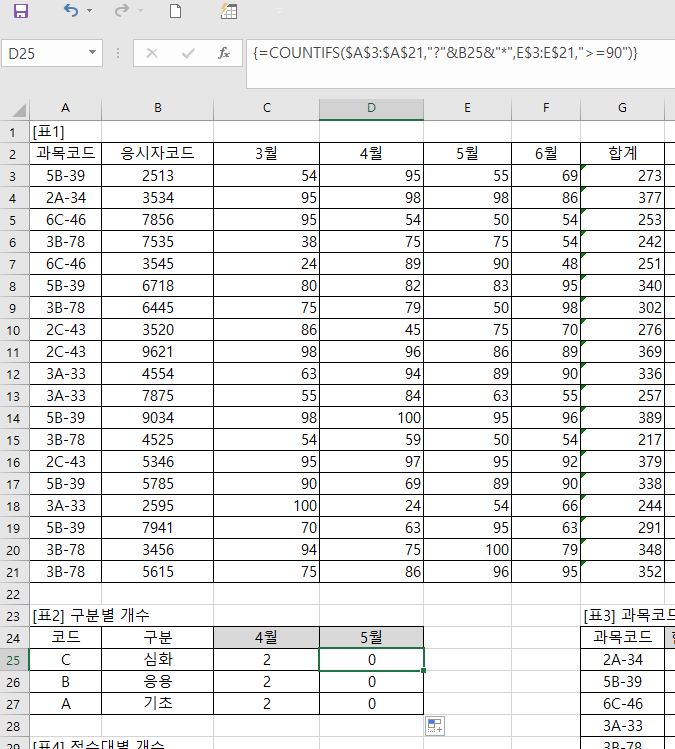This screenshot has width=675, height=749.
Task: Select the column D header
Action: point(371,108)
